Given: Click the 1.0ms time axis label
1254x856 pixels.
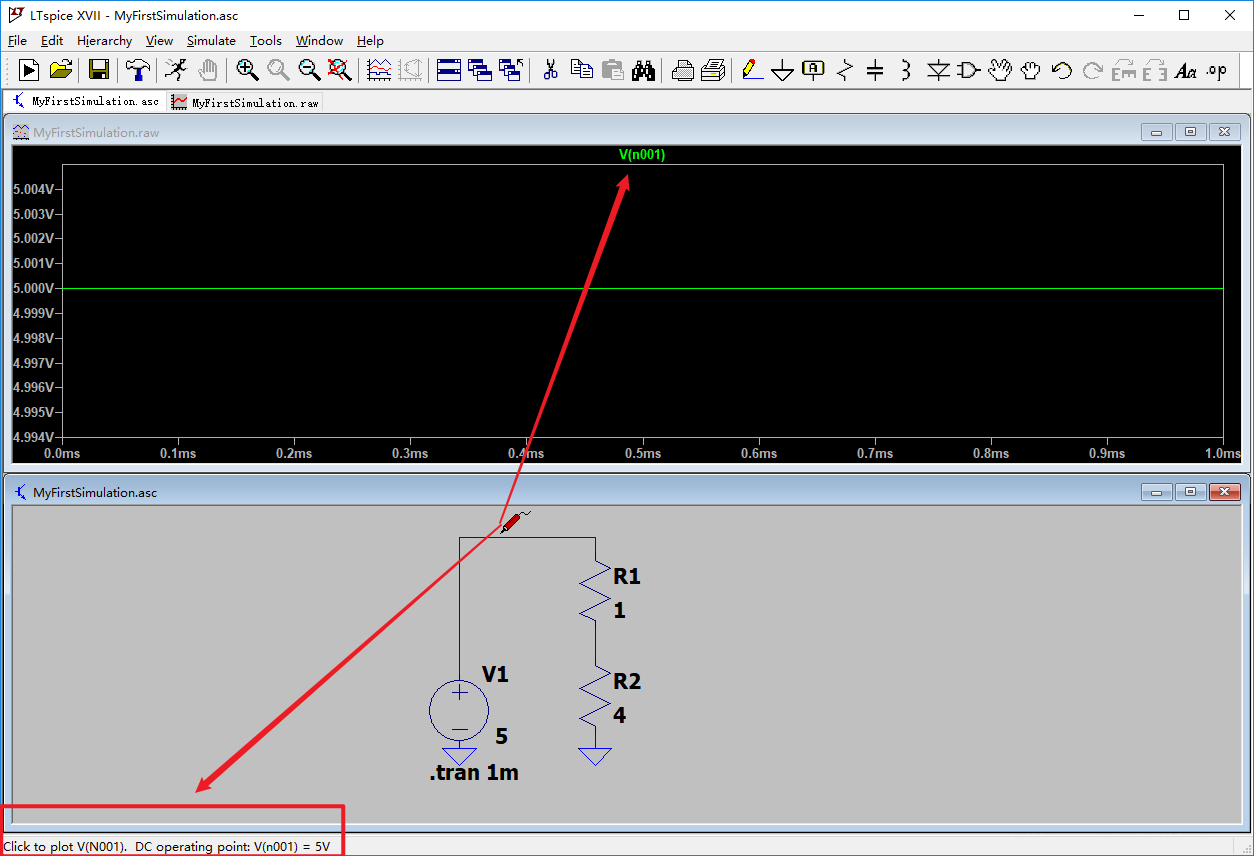Looking at the screenshot, I should 1223,453.
